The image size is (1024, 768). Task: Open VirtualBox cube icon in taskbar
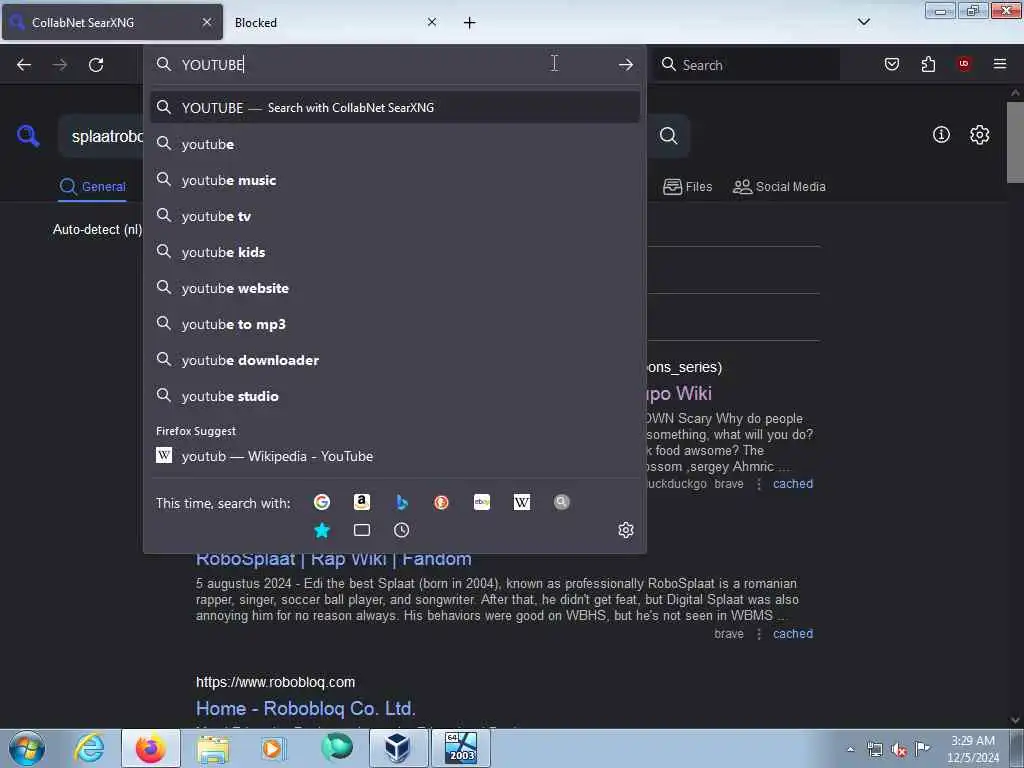coord(397,748)
